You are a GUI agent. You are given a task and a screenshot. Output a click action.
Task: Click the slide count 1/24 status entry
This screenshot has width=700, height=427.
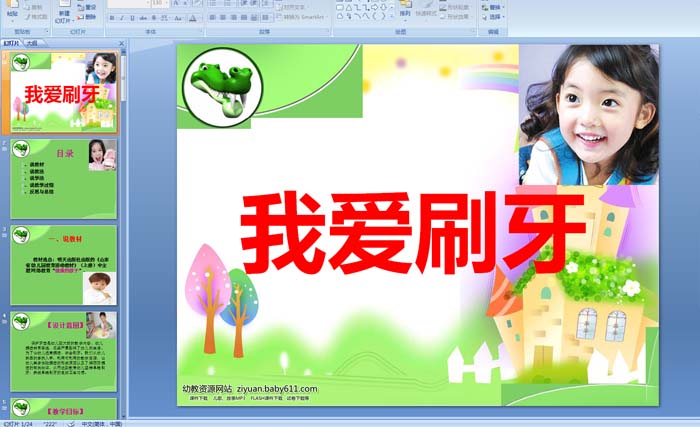click(18, 424)
